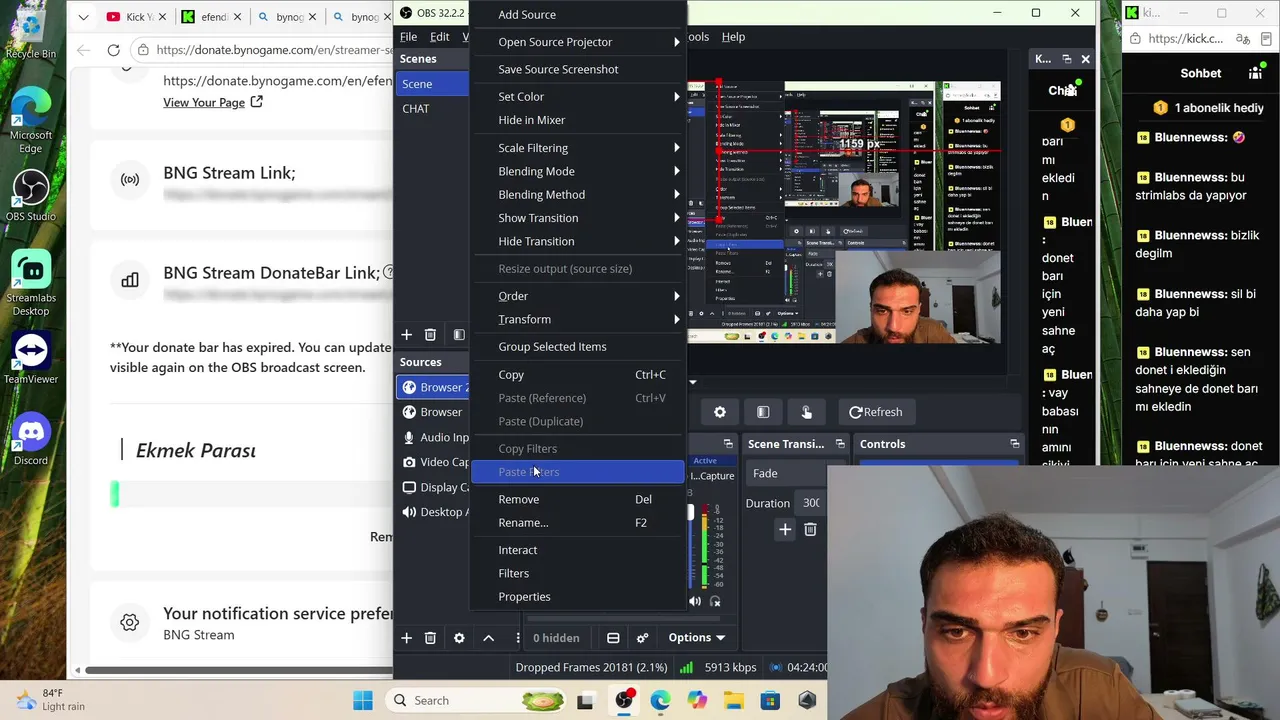
Task: Click the Refresh button in OBS
Action: pyautogui.click(x=875, y=412)
